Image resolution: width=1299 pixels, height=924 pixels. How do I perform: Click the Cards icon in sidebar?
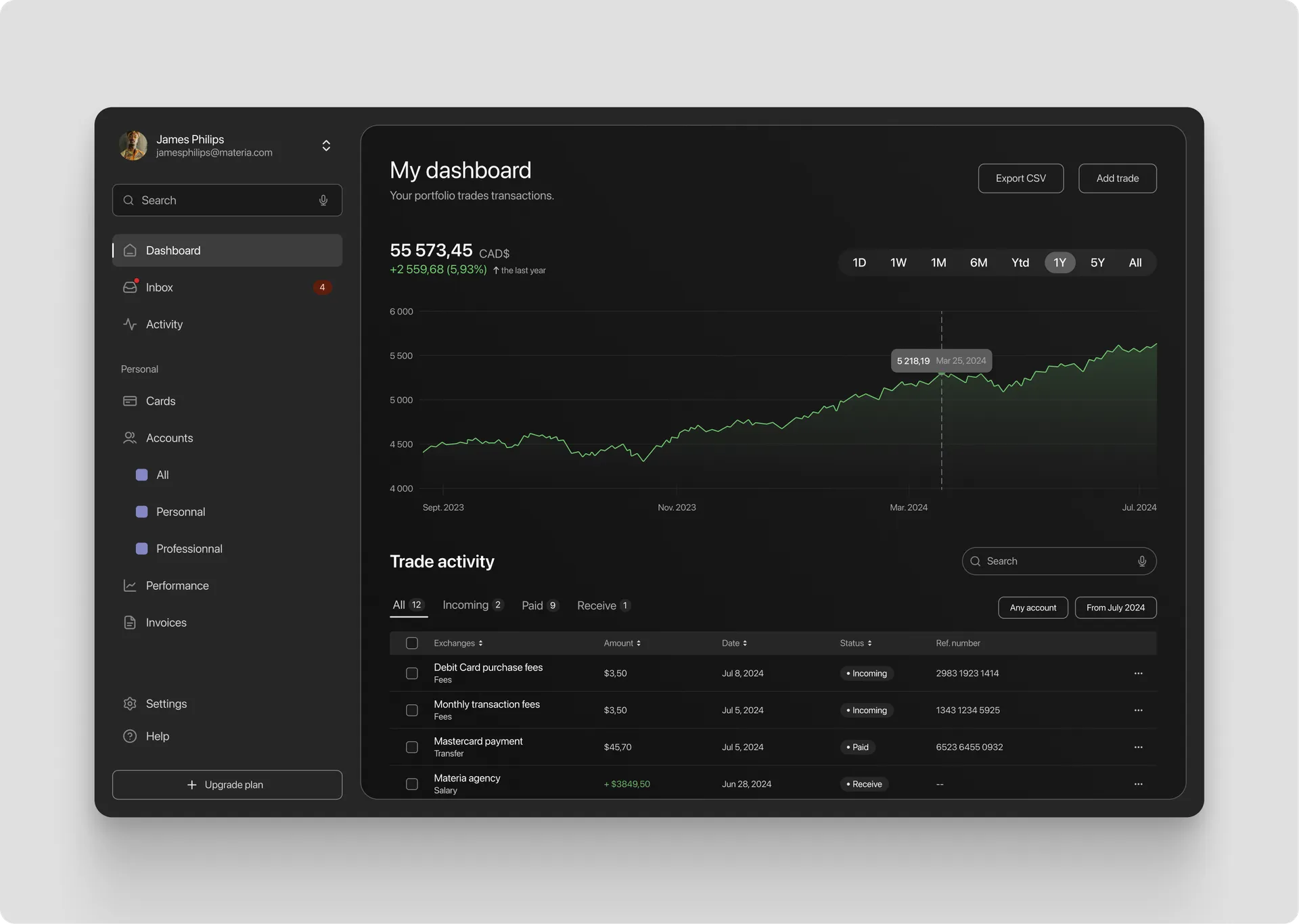pos(130,401)
